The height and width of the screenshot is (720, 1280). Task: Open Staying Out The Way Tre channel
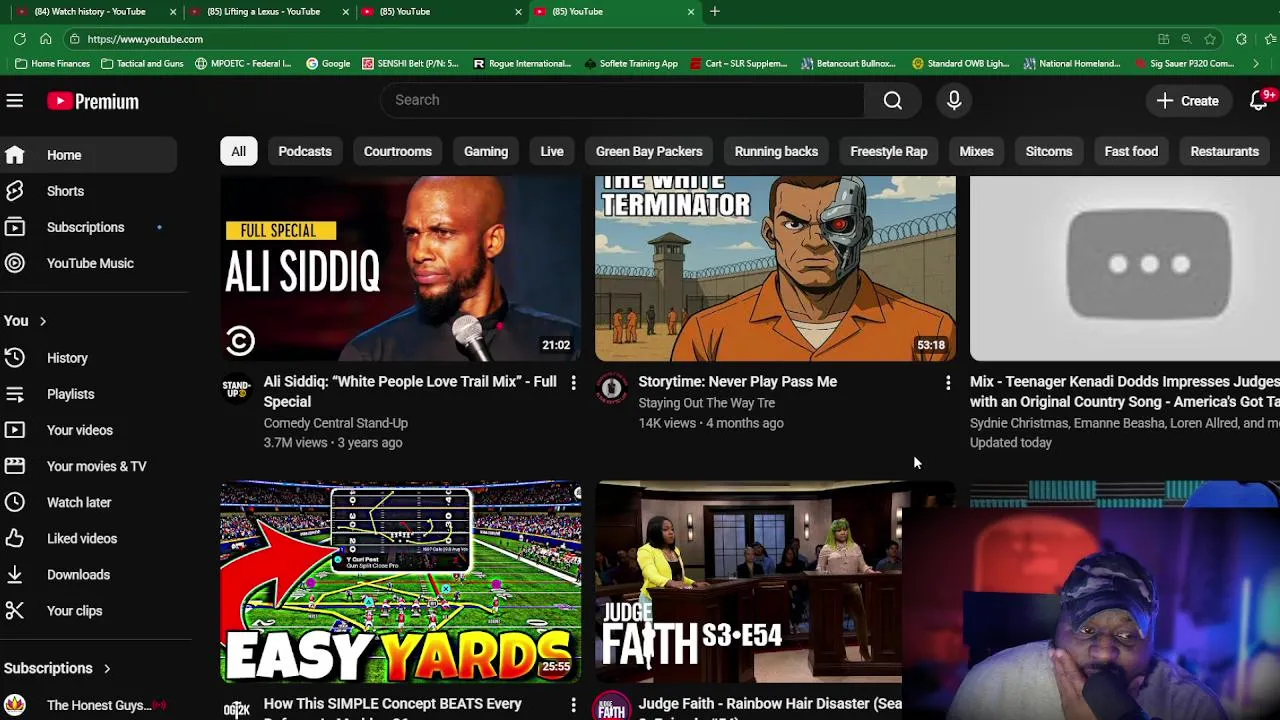(706, 403)
